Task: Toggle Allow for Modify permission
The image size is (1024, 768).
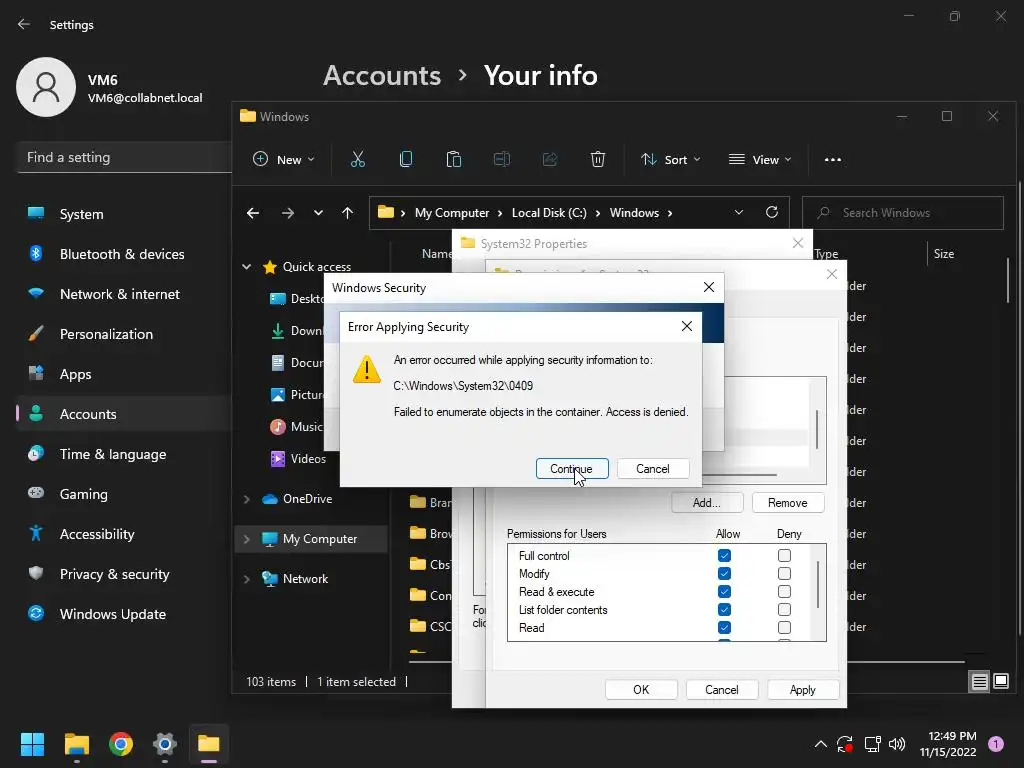Action: [x=724, y=573]
